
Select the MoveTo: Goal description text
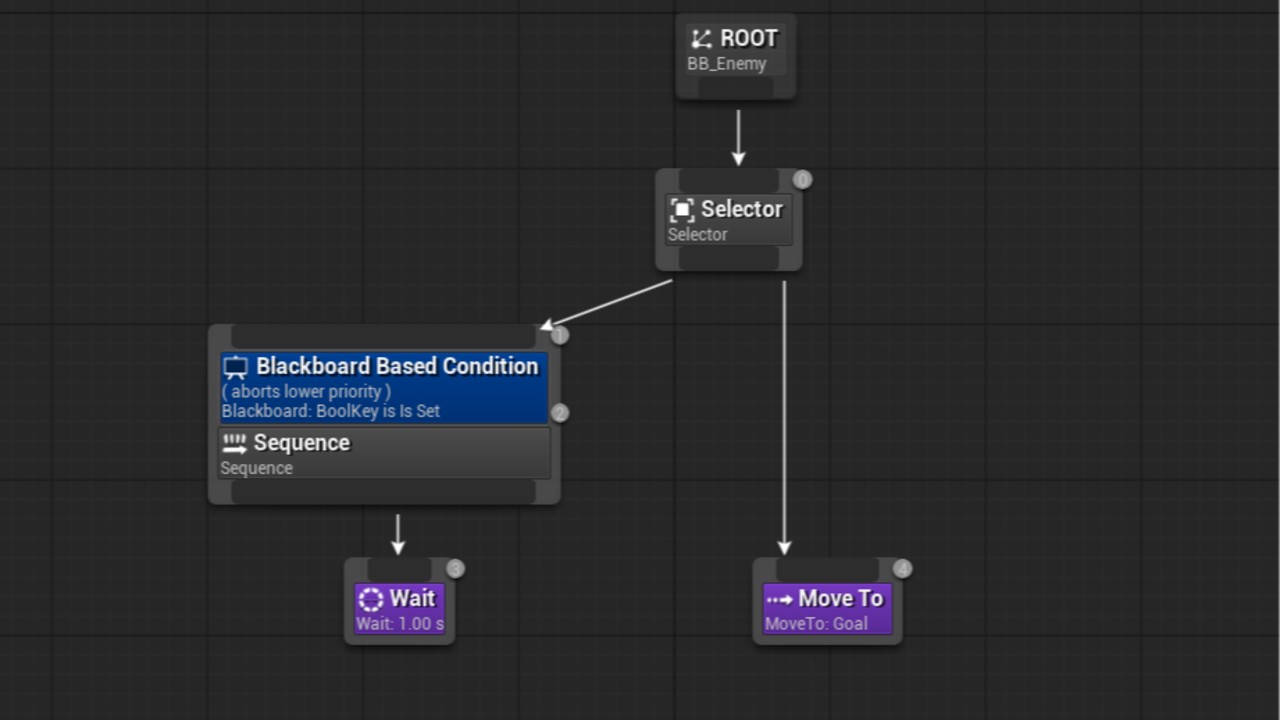pos(816,624)
